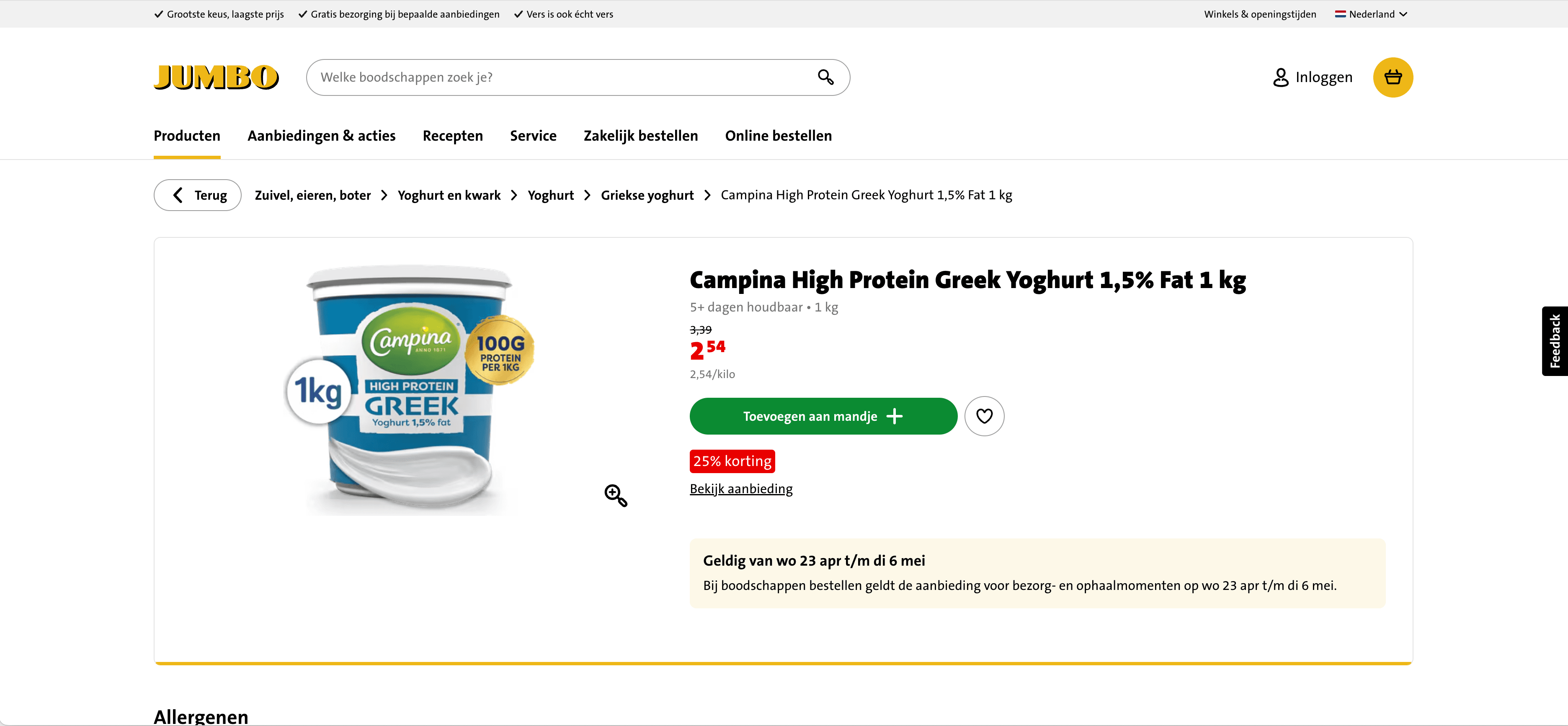Viewport: 1568px width, 726px height.
Task: Click the search magnifier icon
Action: click(x=825, y=77)
